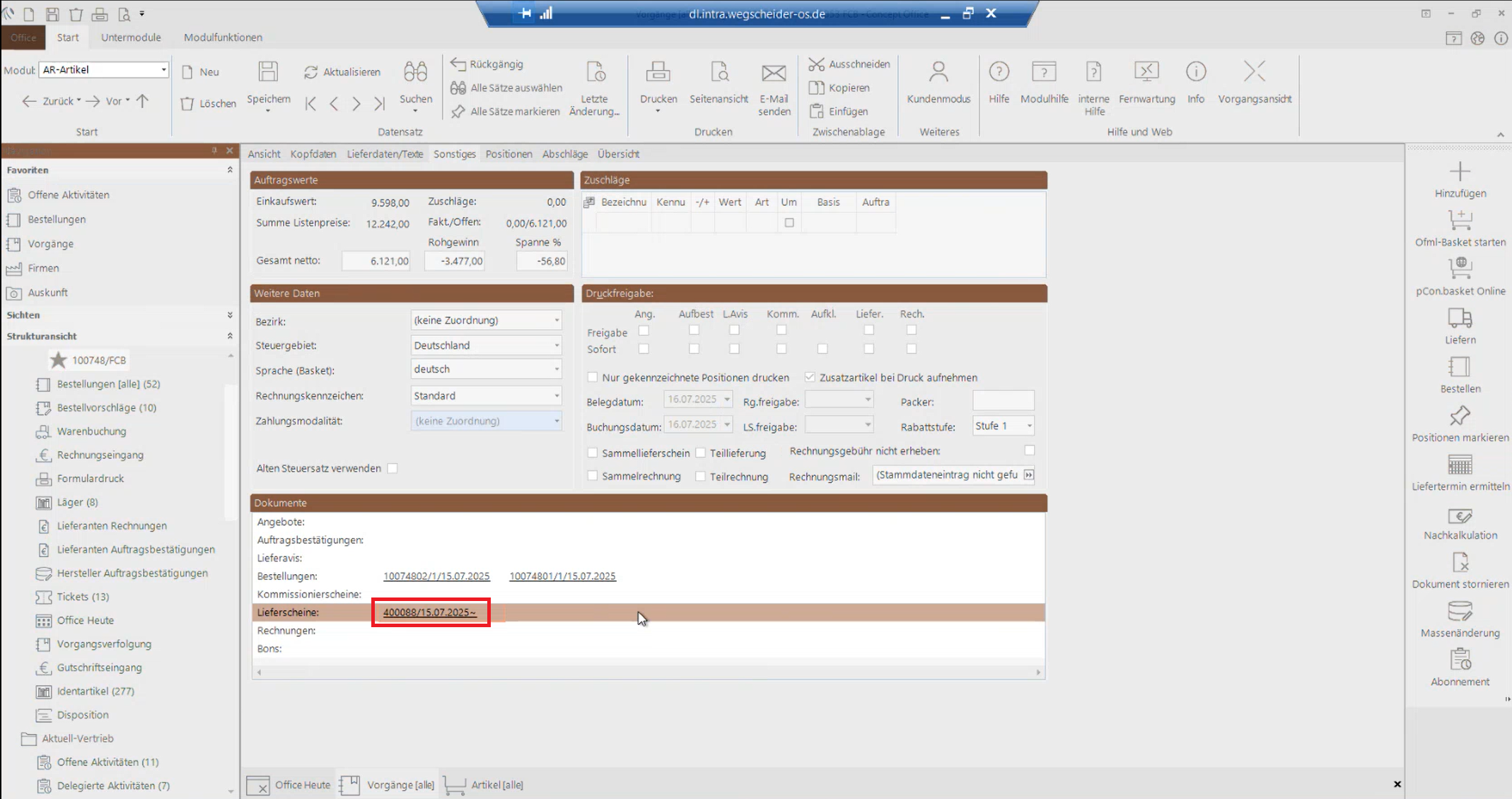This screenshot has width=1512, height=799.
Task: Click the Liefern truck icon
Action: (x=1460, y=319)
